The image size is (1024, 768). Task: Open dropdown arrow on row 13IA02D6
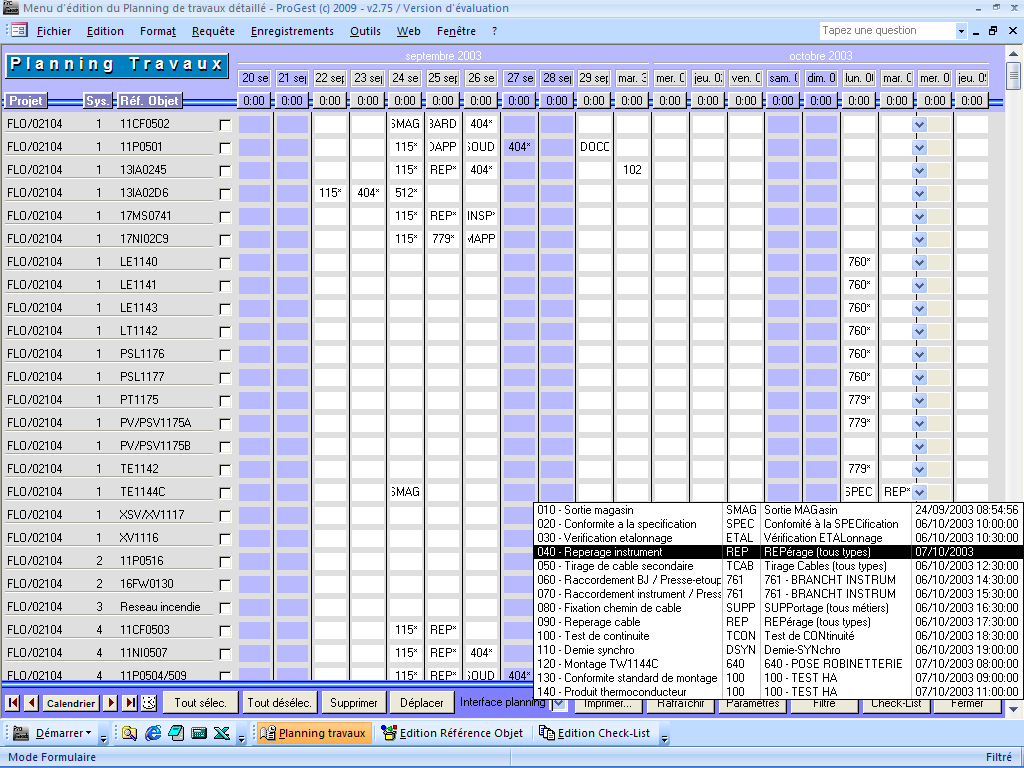(x=920, y=194)
